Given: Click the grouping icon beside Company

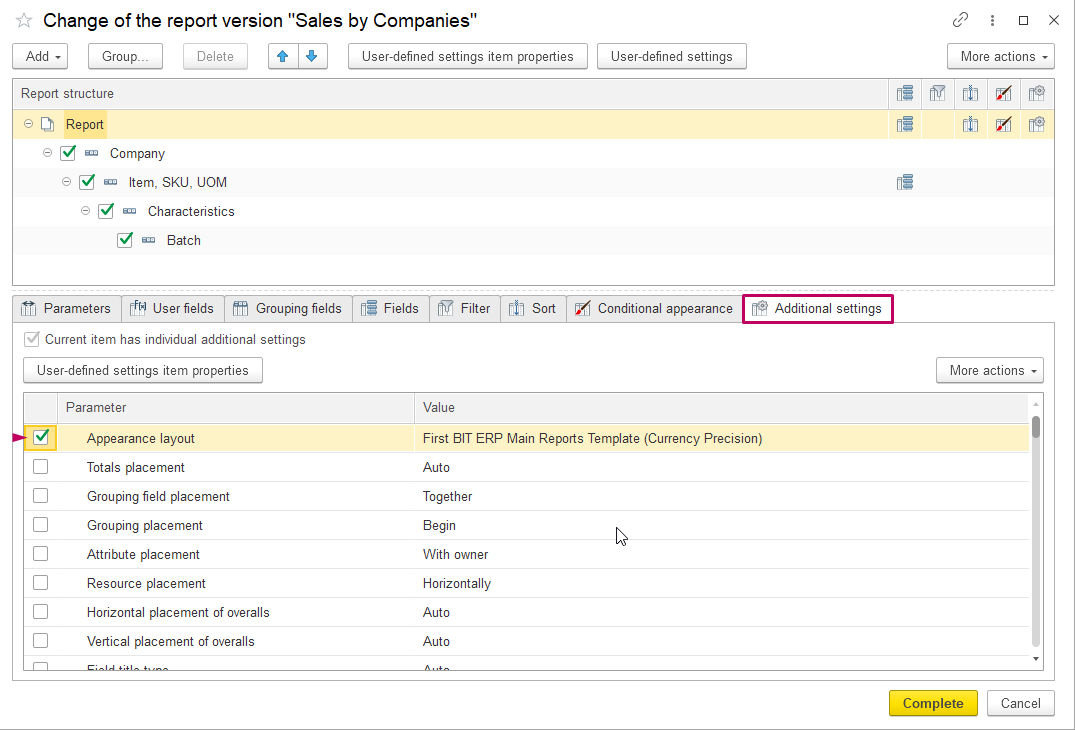Looking at the screenshot, I should tap(91, 154).
